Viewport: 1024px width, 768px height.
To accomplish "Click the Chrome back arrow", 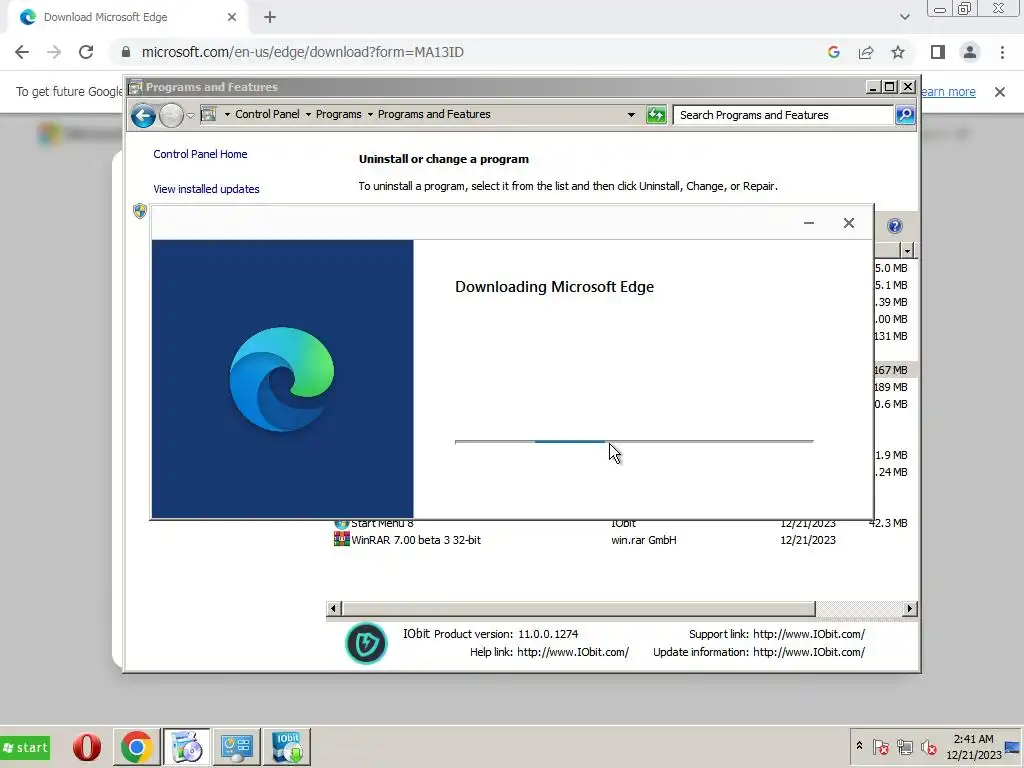I will 22,52.
